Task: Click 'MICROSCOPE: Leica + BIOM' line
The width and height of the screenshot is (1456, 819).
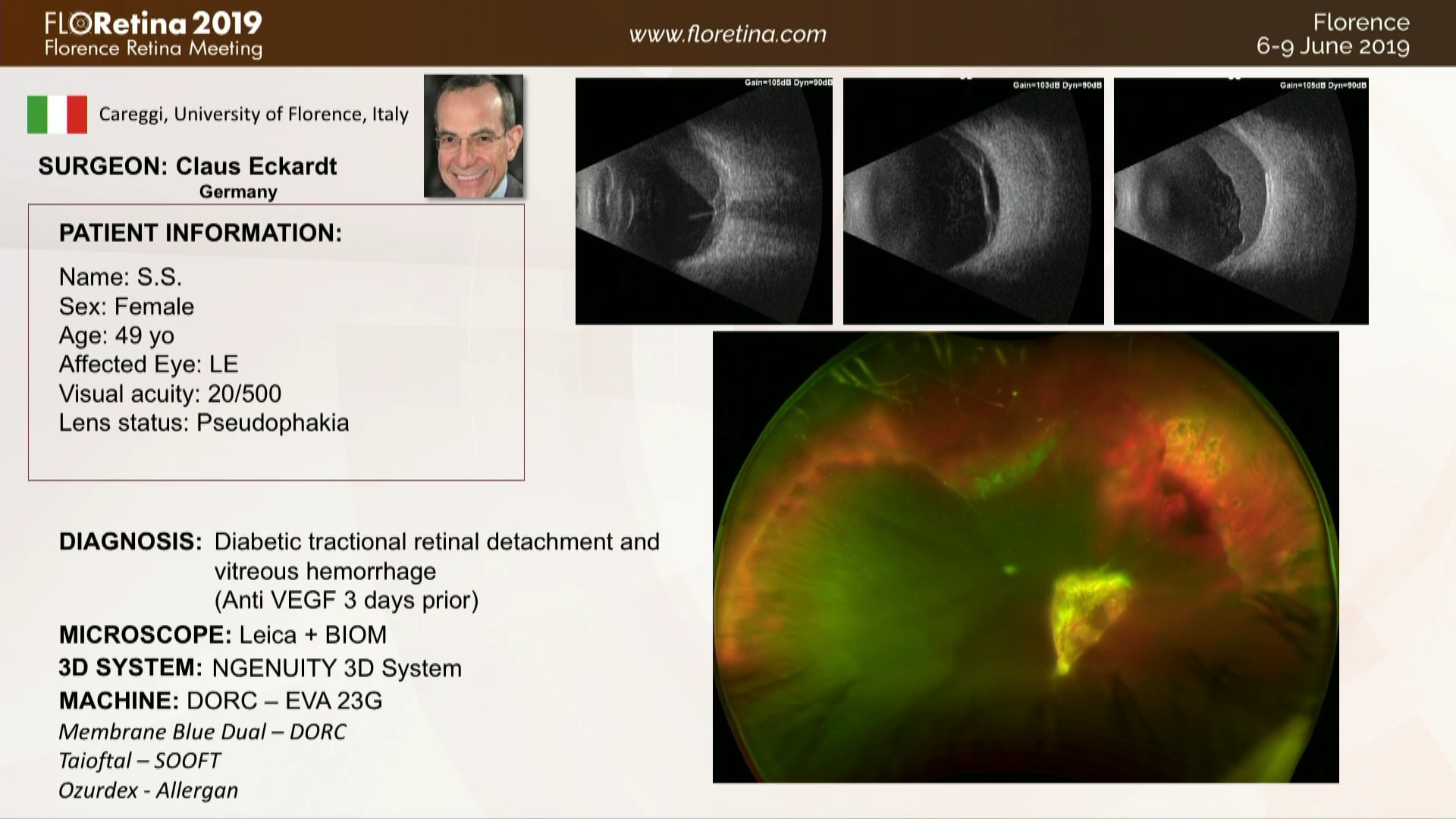Action: (223, 634)
